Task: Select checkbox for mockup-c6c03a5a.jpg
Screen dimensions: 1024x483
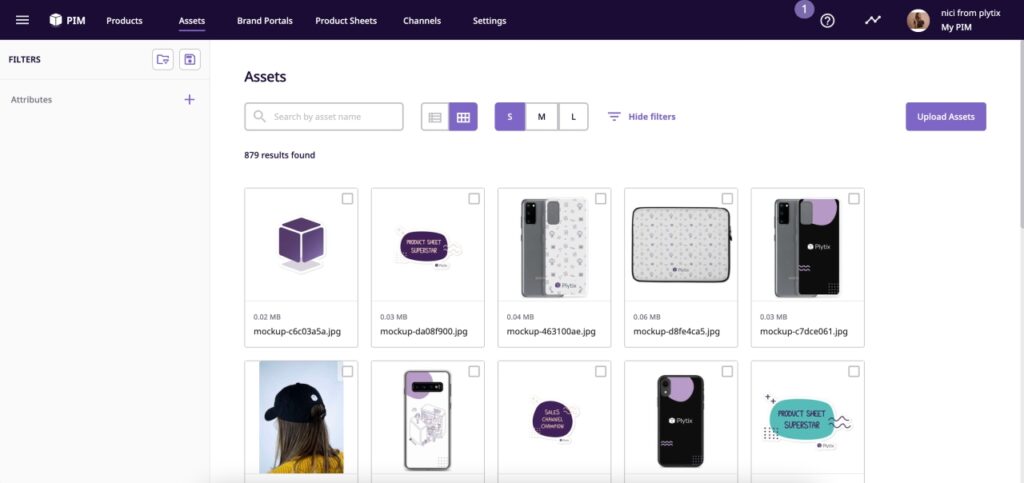Action: 347,199
